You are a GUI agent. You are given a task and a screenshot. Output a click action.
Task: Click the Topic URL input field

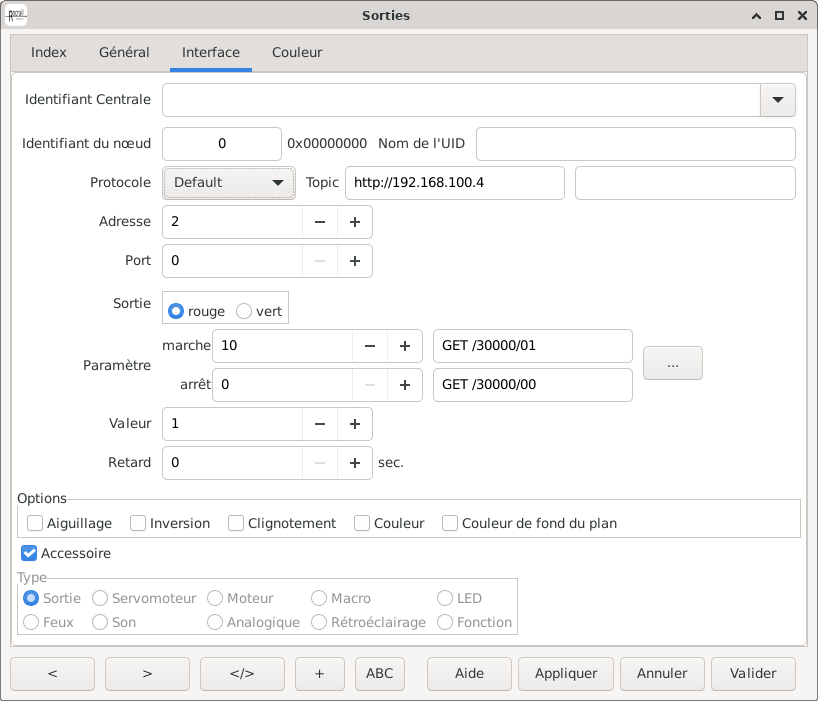coord(454,183)
